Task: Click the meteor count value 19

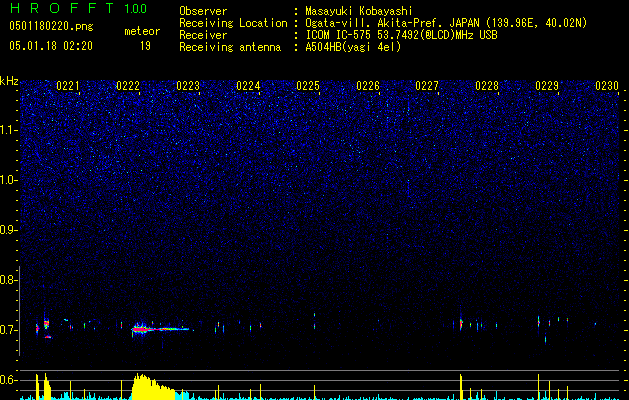Action: tap(145, 46)
